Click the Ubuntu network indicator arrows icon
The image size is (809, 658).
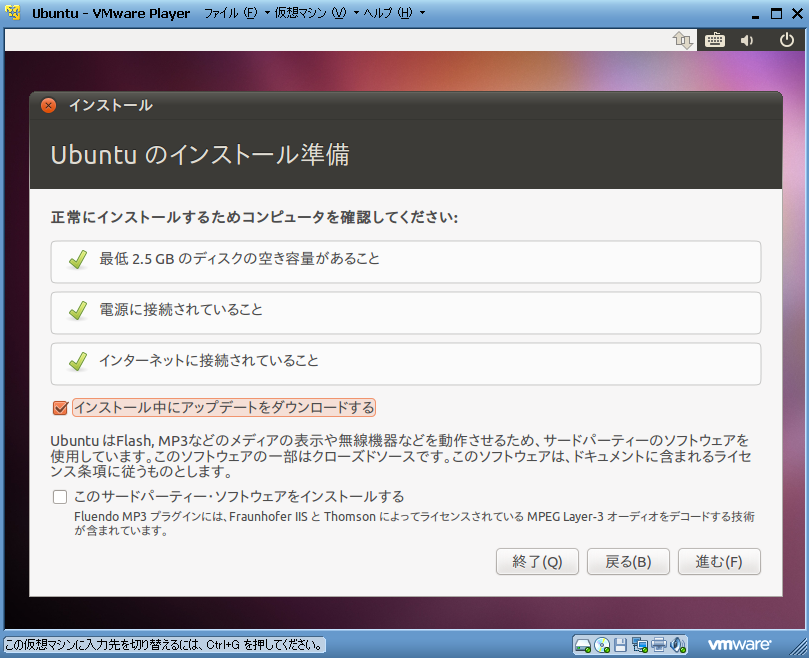click(x=683, y=40)
